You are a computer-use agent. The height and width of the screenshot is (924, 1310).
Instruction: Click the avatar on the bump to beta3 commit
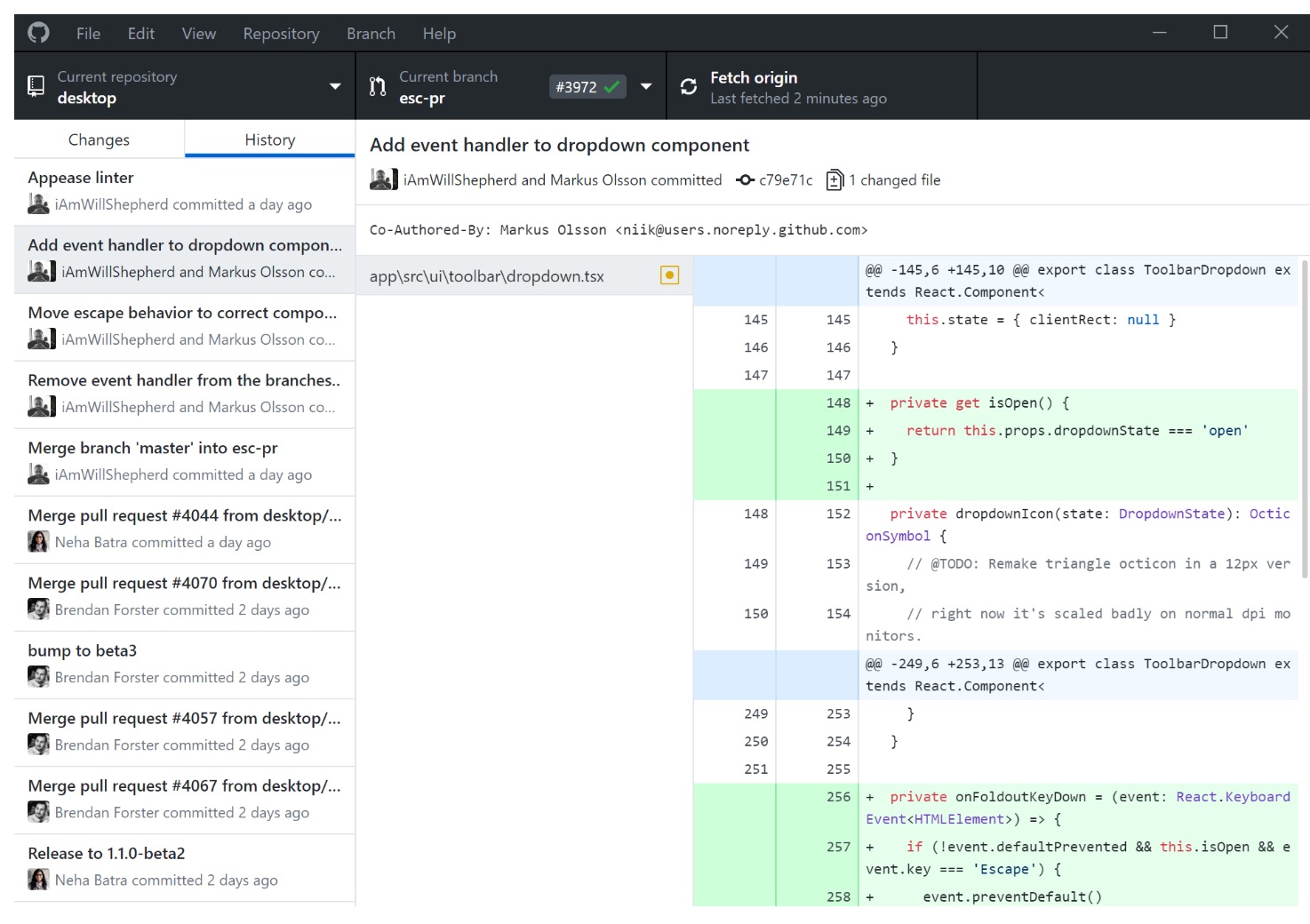click(38, 676)
